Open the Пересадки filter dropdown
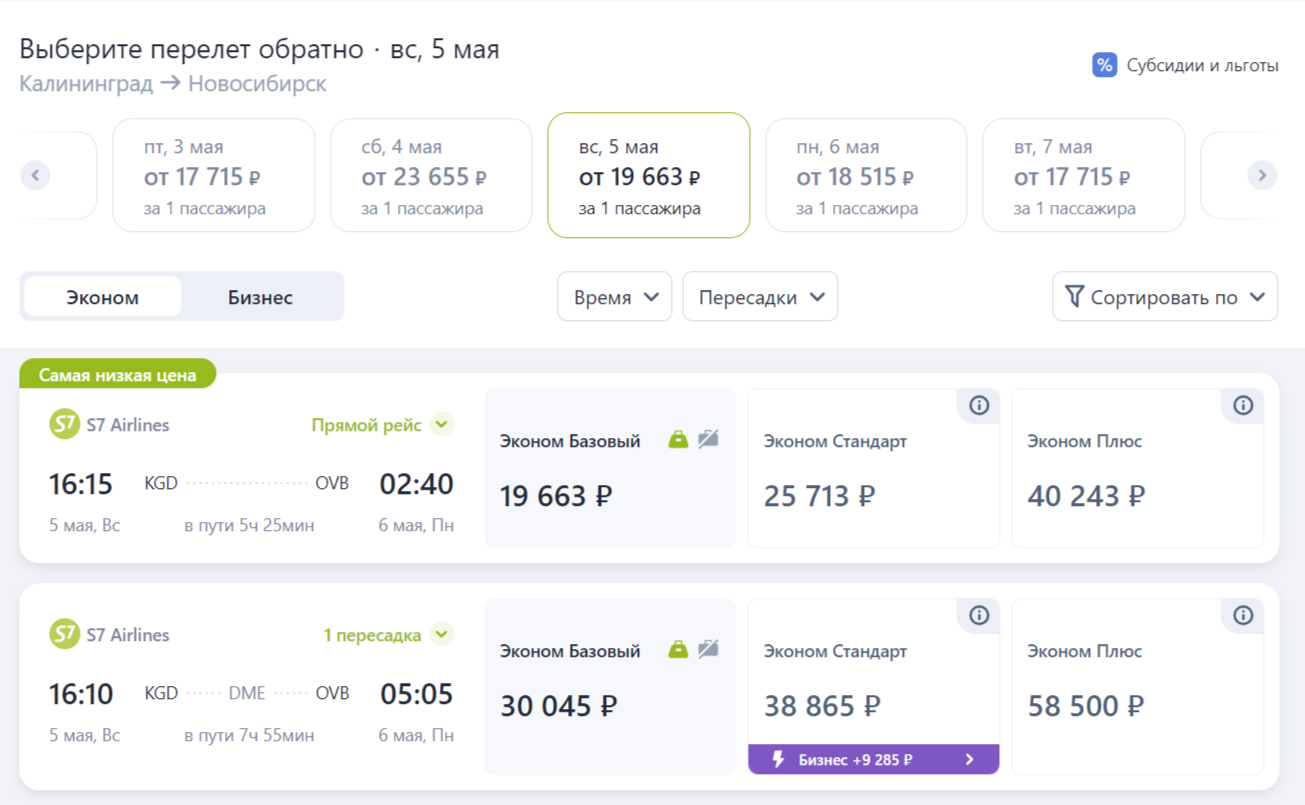This screenshot has width=1305, height=805. 760,297
